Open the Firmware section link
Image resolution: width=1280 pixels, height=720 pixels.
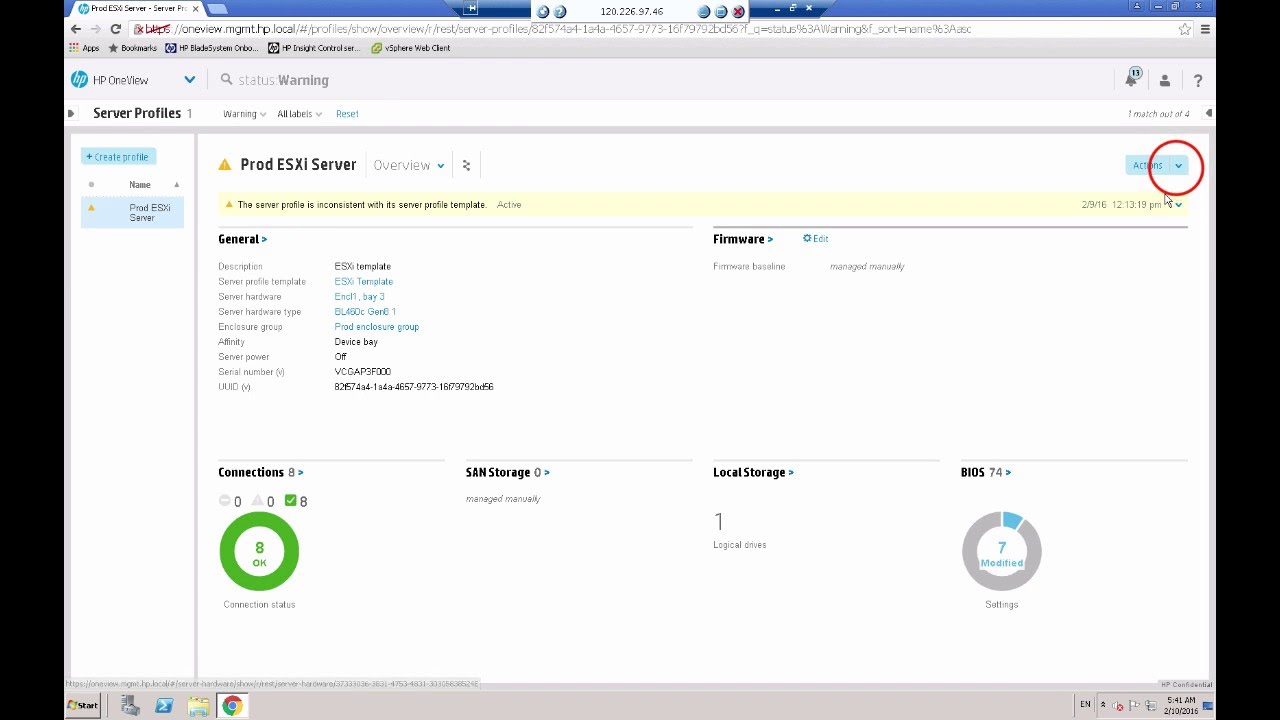coord(743,239)
